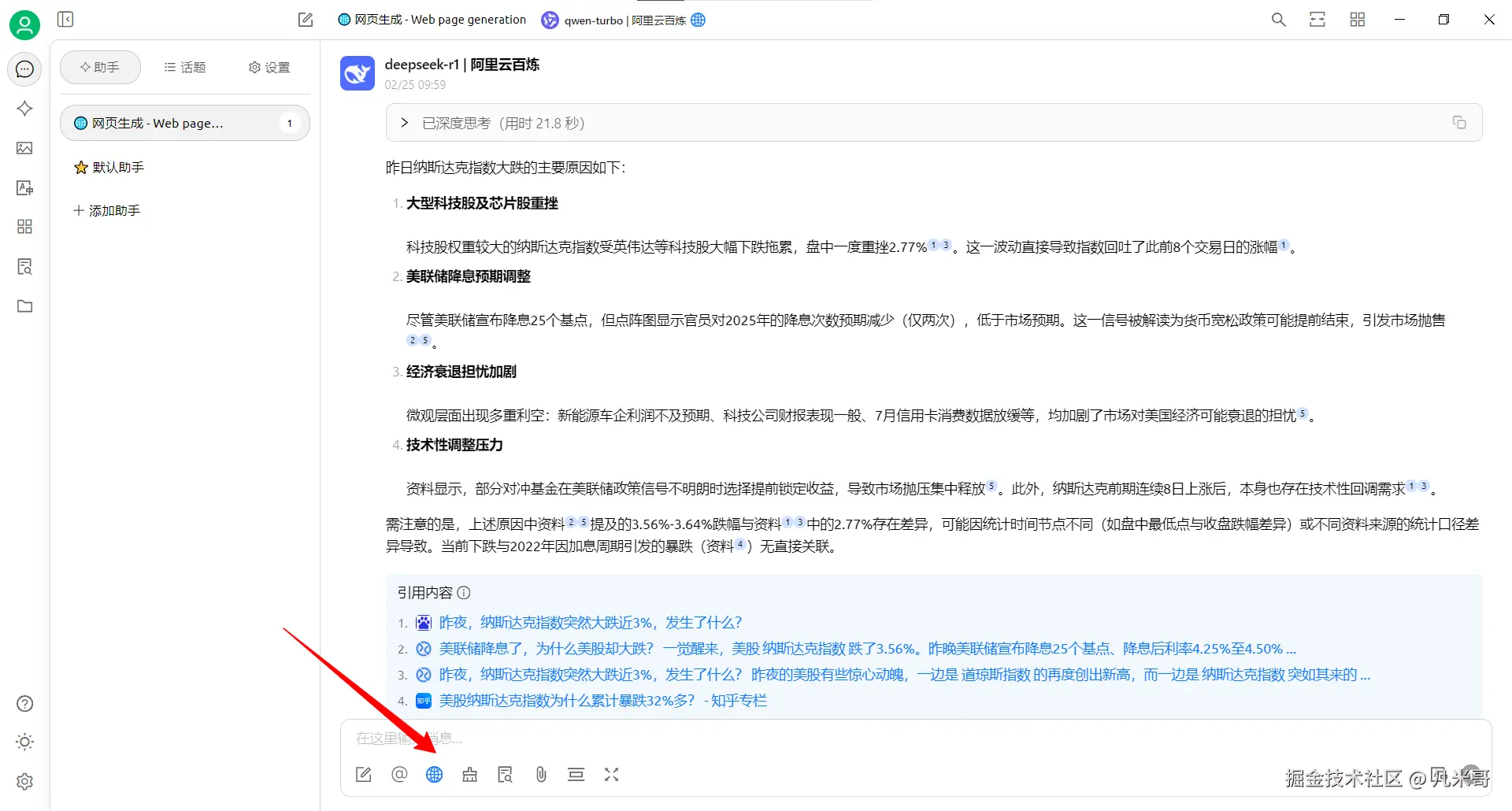This screenshot has width=1512, height=811.
Task: Switch to the qwen-turbo window tab
Action: pos(622,20)
